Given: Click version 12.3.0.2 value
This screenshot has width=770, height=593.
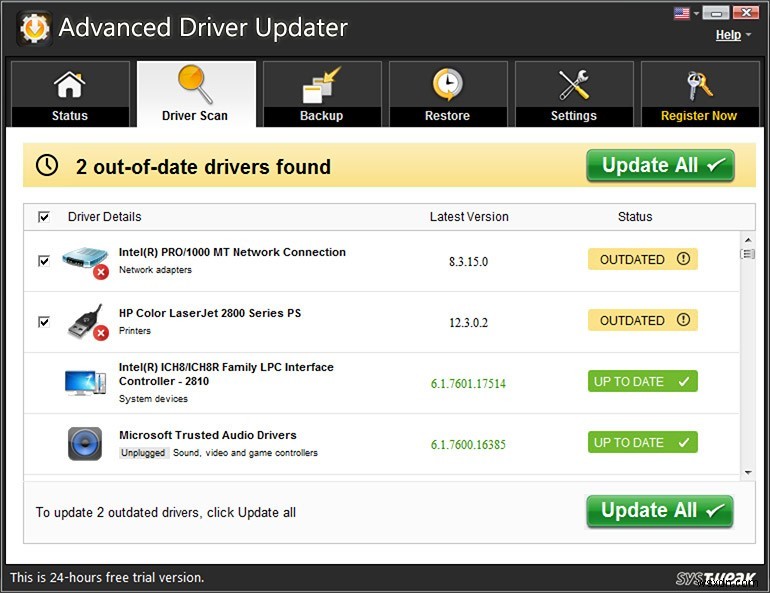Looking at the screenshot, I should pos(468,323).
